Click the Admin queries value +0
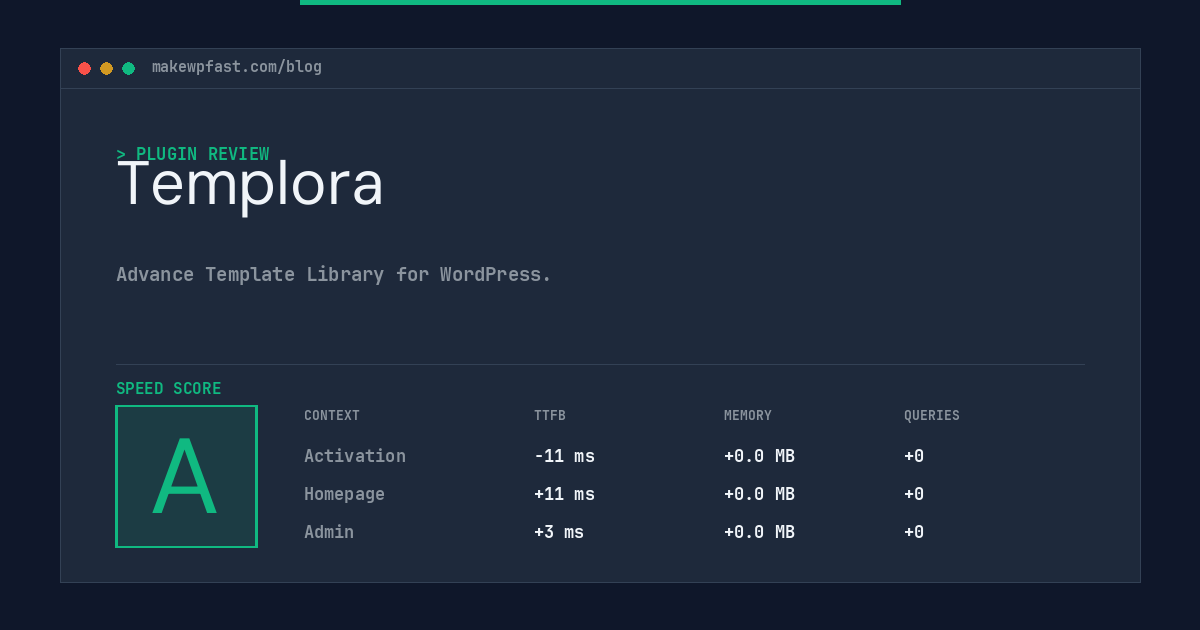This screenshot has height=630, width=1200. click(x=914, y=532)
